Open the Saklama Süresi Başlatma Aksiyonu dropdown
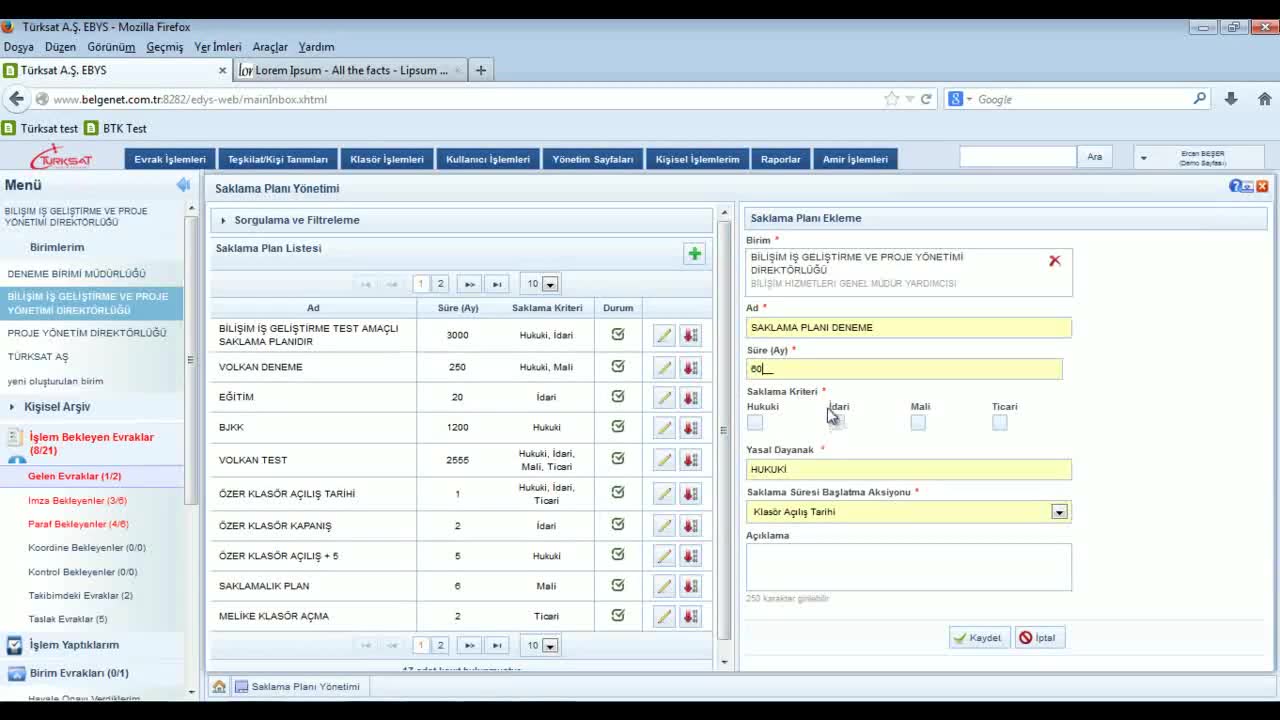 (x=1059, y=512)
